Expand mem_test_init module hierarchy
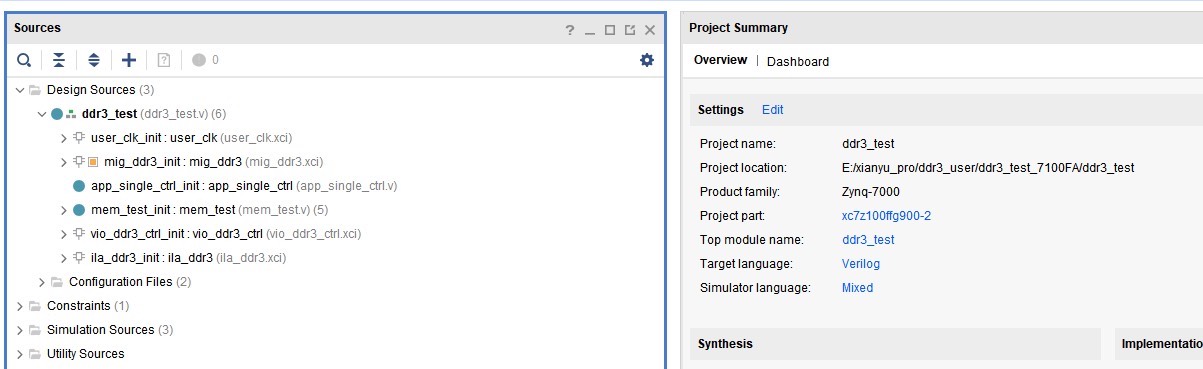1203x369 pixels. click(65, 210)
